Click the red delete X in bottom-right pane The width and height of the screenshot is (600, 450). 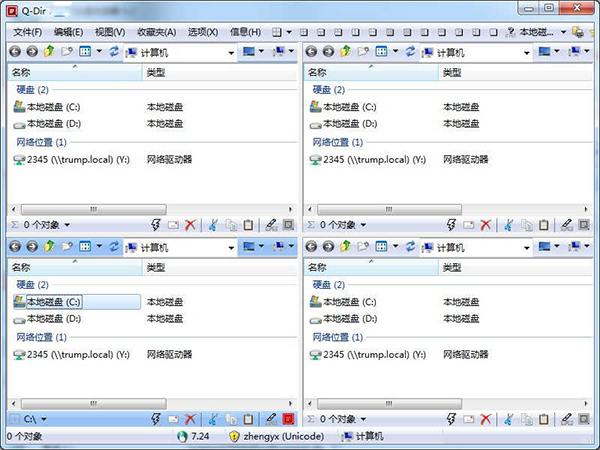486,419
